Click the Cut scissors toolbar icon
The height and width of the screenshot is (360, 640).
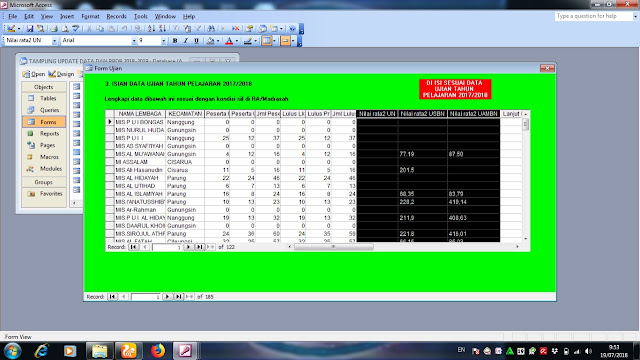[89, 29]
